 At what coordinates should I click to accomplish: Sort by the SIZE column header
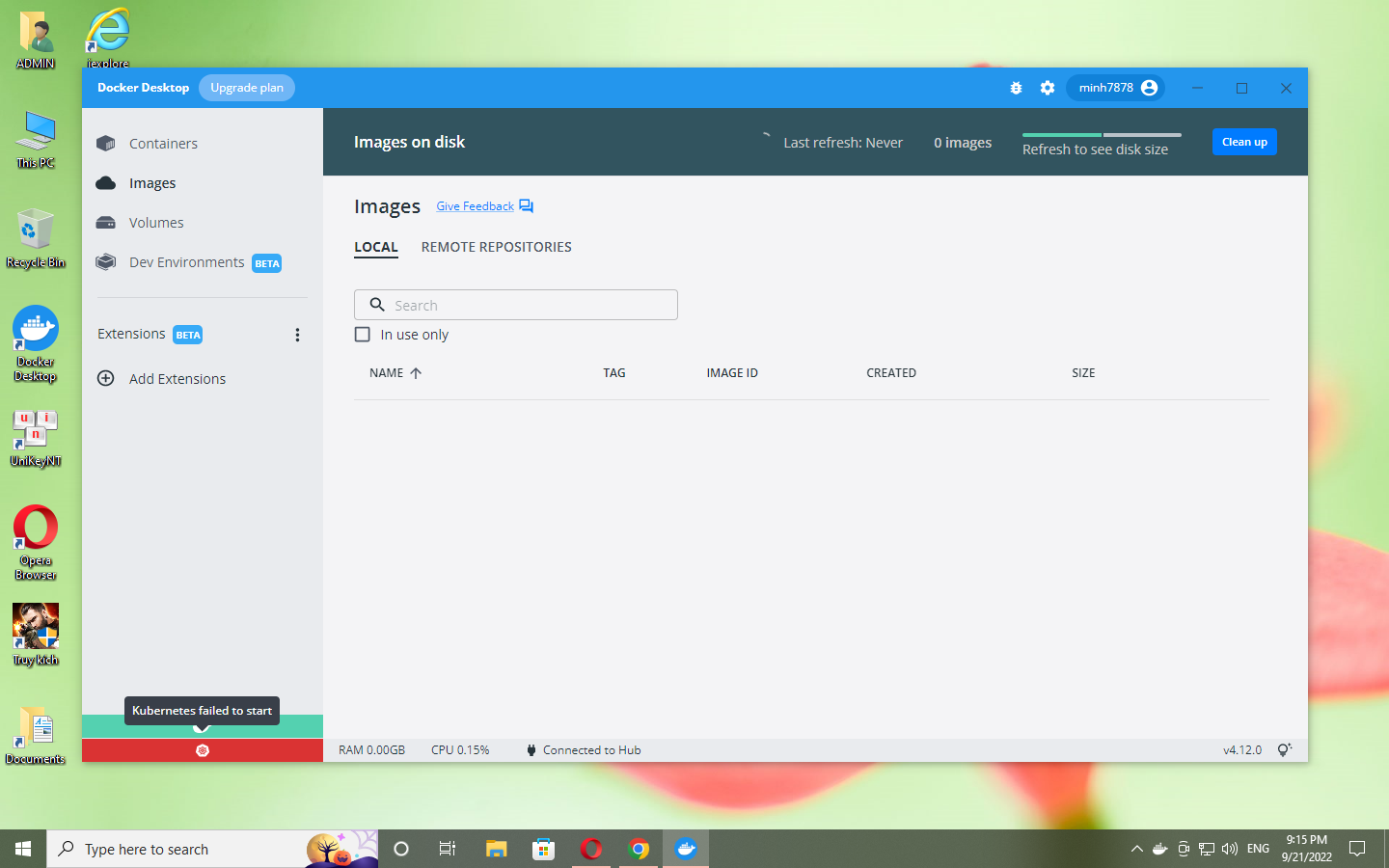click(1083, 373)
